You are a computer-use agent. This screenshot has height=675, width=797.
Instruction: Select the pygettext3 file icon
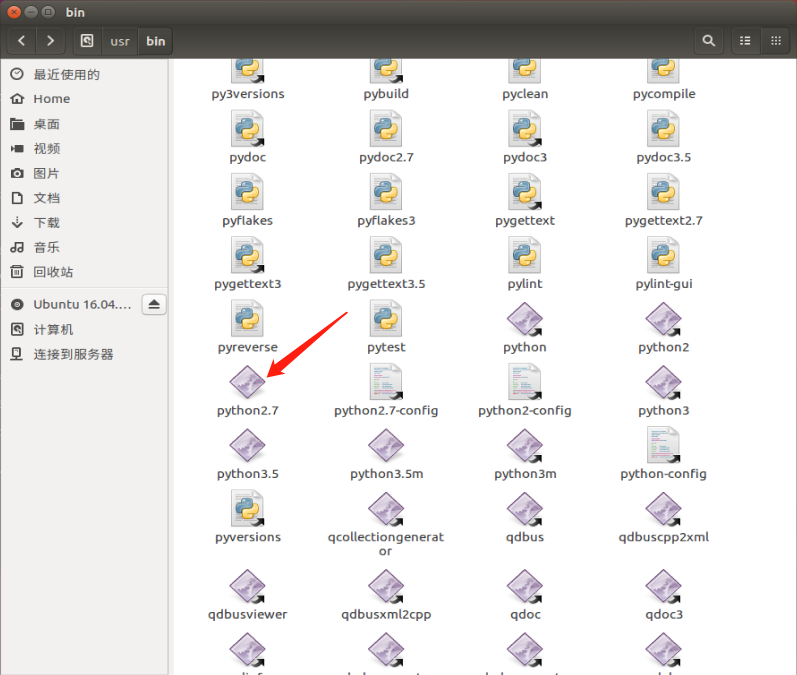pos(248,256)
